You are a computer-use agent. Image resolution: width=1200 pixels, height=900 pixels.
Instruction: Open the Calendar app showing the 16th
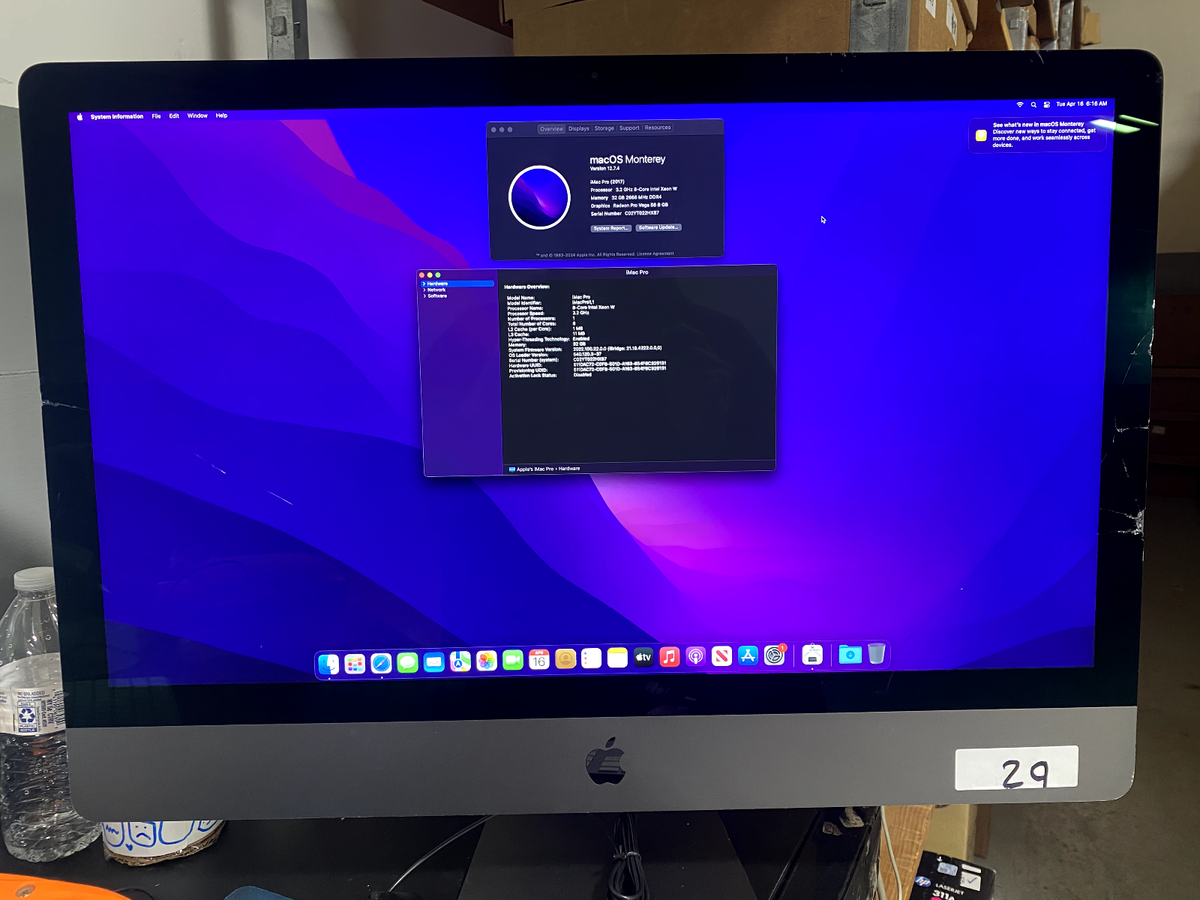pos(539,658)
